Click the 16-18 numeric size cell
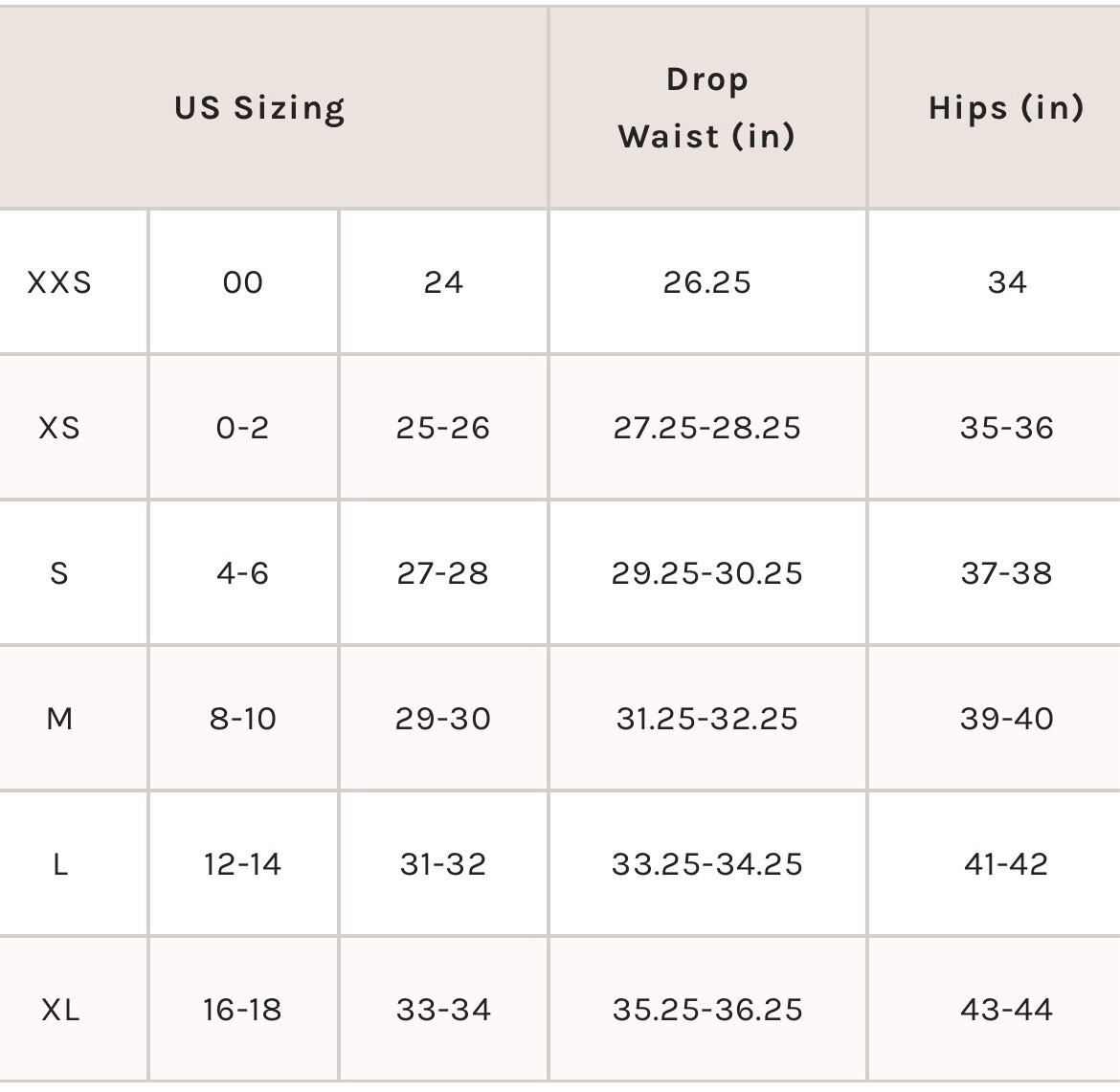This screenshot has width=1120, height=1092. [x=243, y=1010]
